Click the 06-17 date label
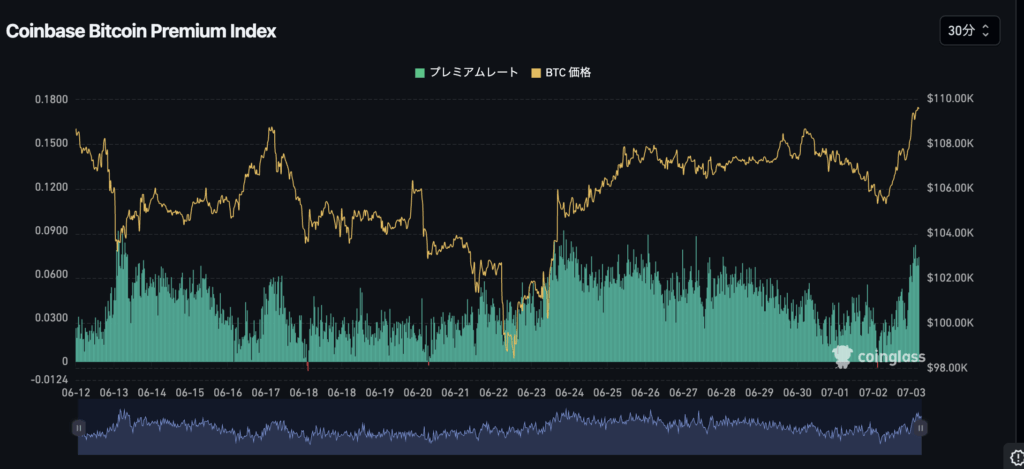This screenshot has width=1024, height=469. [266, 393]
